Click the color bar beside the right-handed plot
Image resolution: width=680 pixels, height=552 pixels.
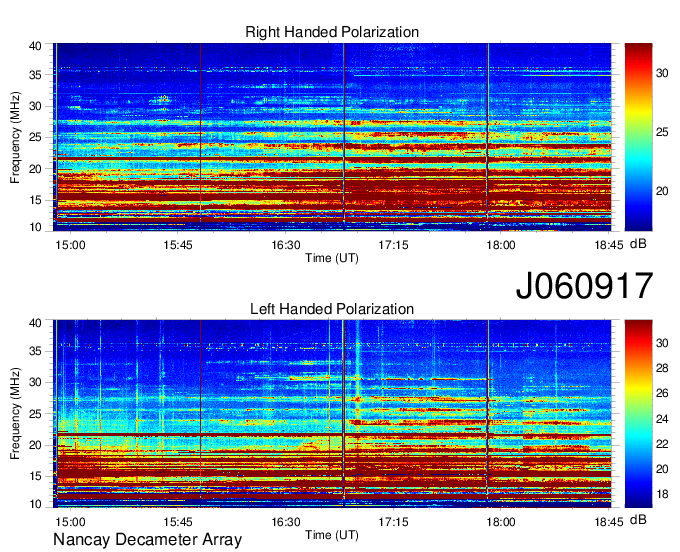click(x=638, y=137)
